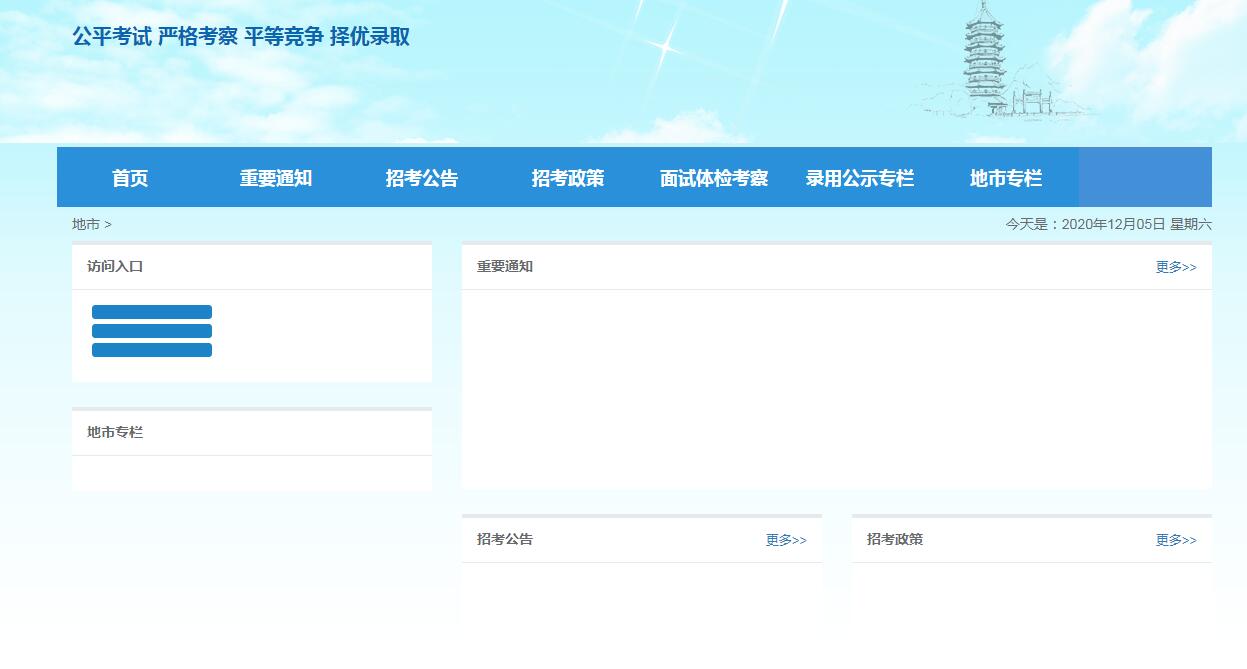Click the 地市专栏 sidebar panel heading
The height and width of the screenshot is (669, 1247).
tap(115, 432)
